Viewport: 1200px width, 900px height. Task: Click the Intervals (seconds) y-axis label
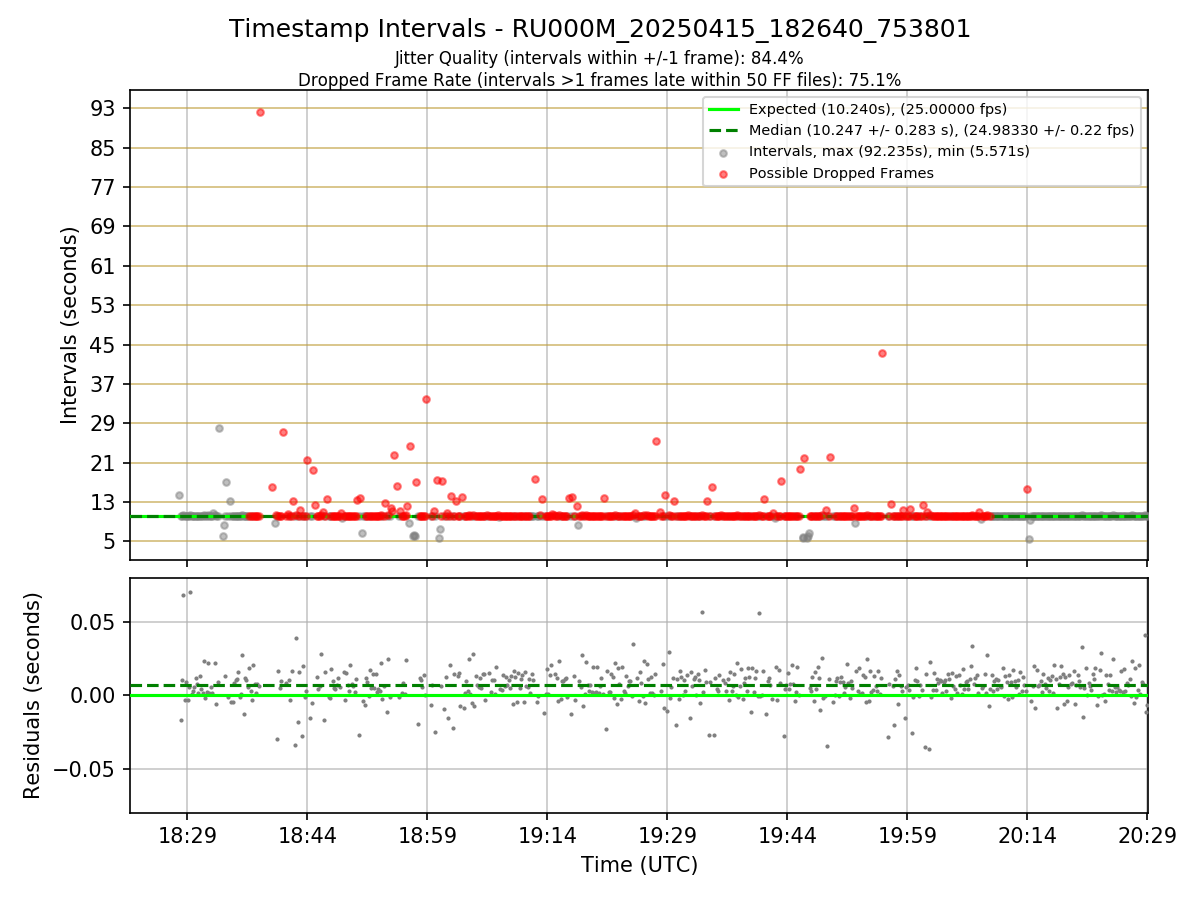click(x=69, y=325)
